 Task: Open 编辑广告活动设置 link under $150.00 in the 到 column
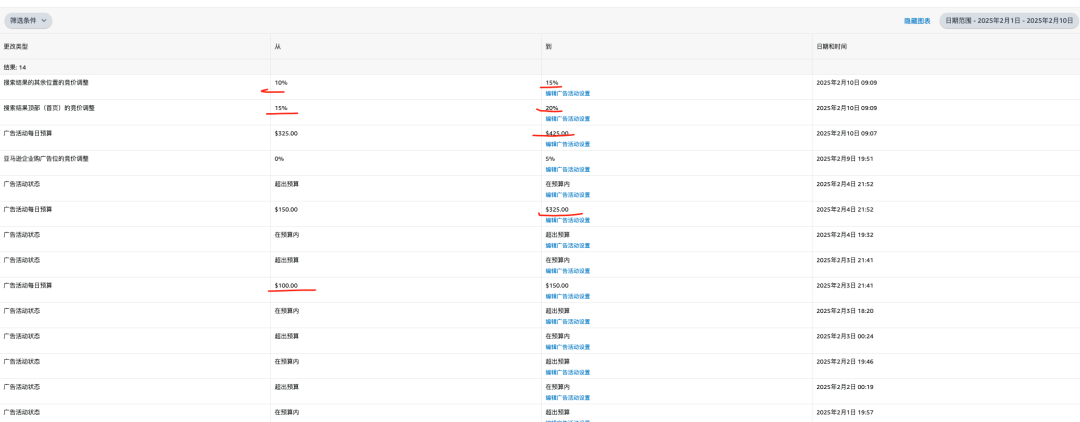coord(568,296)
